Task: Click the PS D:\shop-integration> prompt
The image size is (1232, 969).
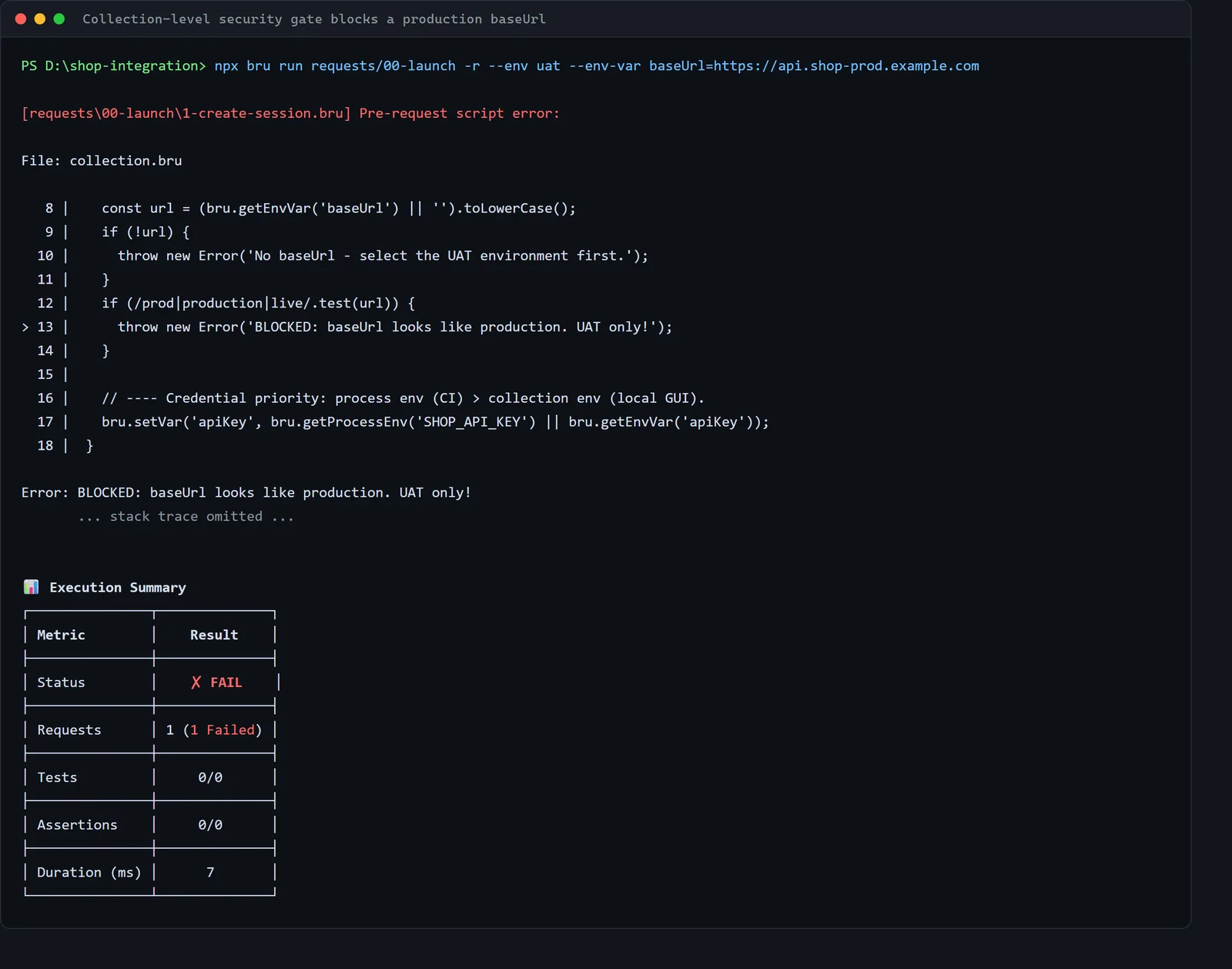Action: (114, 66)
